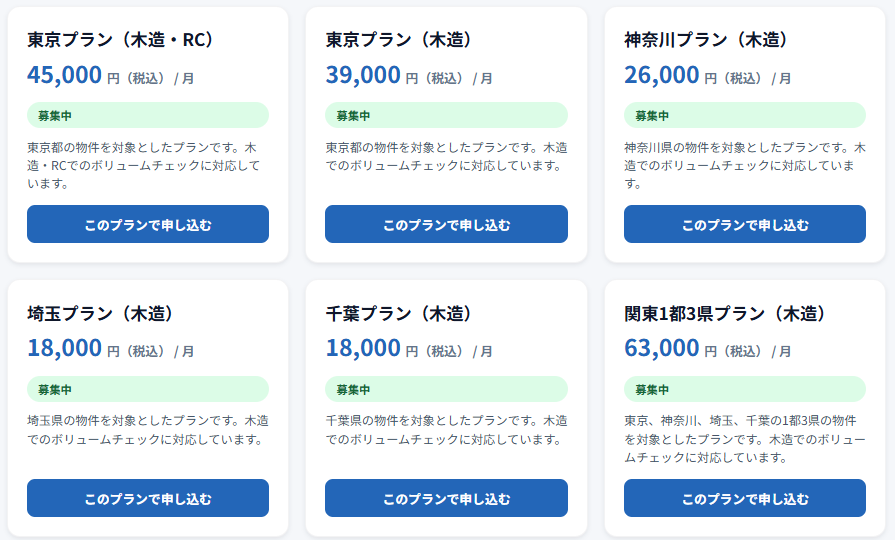The width and height of the screenshot is (895, 540).
Task: Click the 募集中 badge on 東京プラン（木造・RC）
Action: (148, 115)
